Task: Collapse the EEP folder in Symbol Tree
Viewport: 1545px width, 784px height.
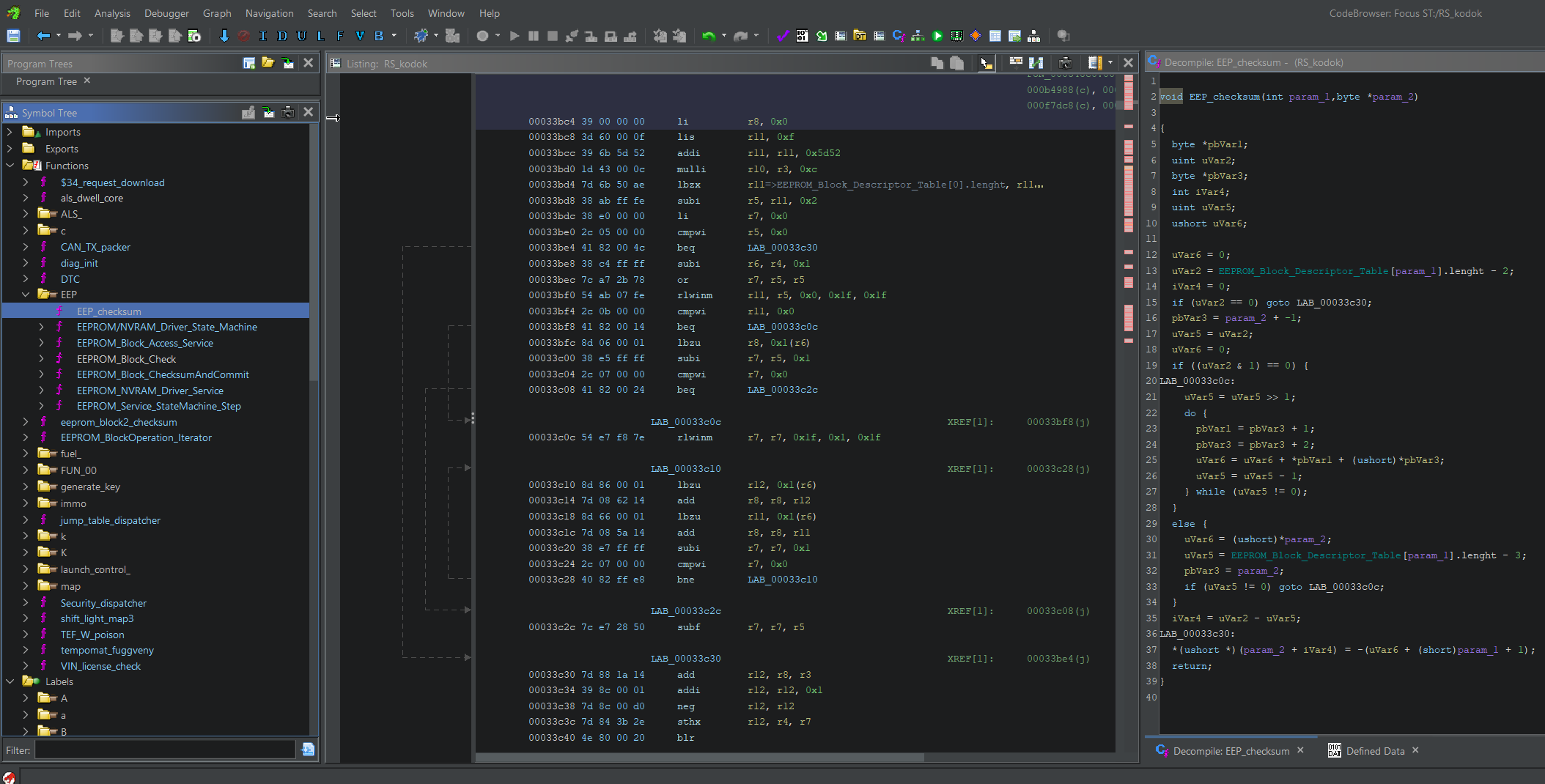Action: [x=26, y=295]
